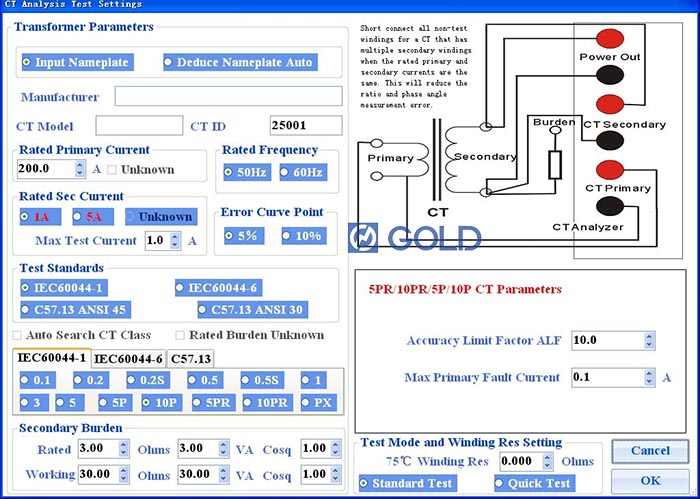Open the C57.13 tab
Image resolution: width=700 pixels, height=499 pixels.
pyautogui.click(x=190, y=358)
